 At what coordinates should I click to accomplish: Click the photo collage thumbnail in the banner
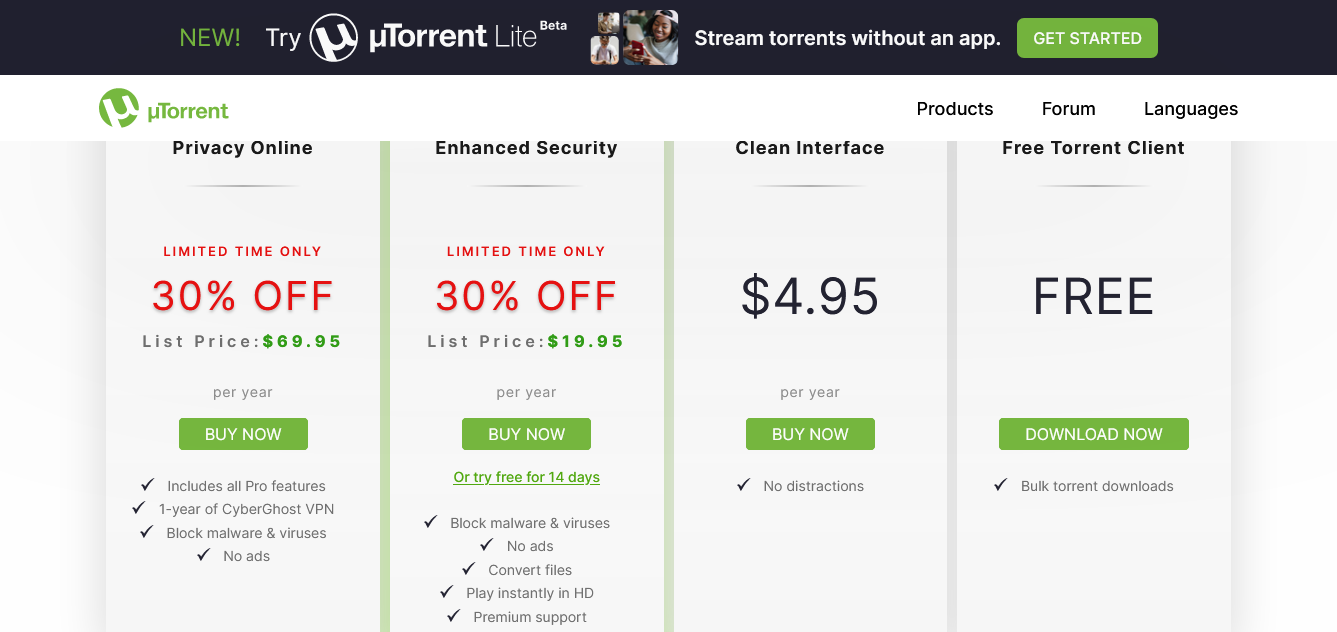tap(634, 38)
